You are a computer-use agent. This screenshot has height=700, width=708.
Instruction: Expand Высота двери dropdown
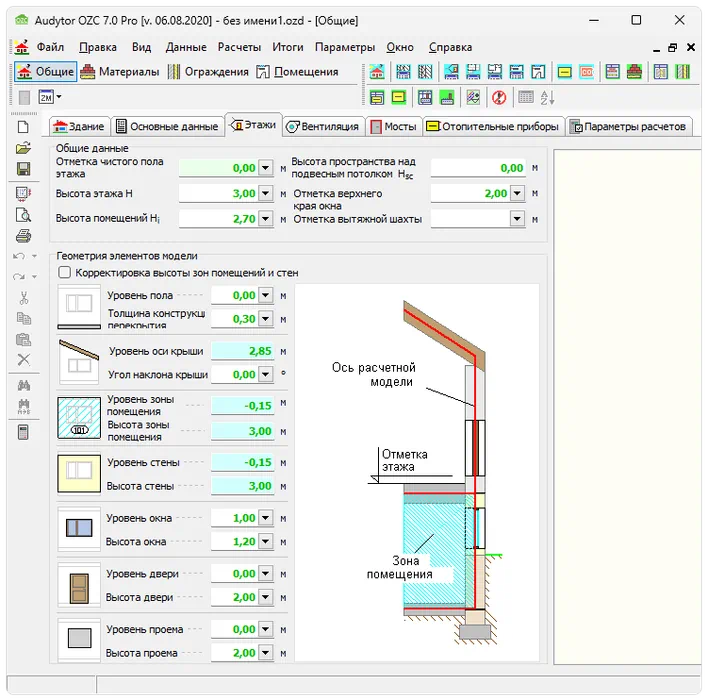tap(266, 597)
